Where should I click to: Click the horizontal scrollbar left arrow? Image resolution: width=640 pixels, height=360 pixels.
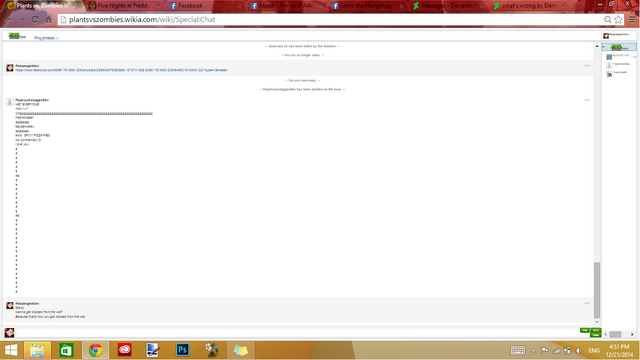click(x=605, y=334)
